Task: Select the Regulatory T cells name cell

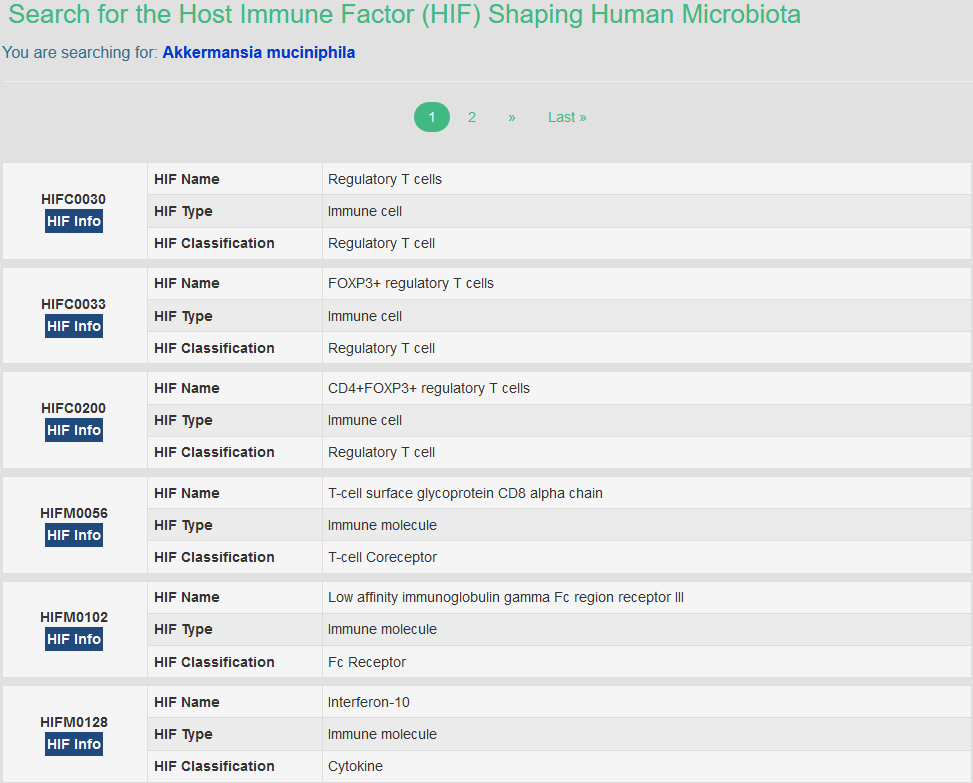Action: tap(385, 179)
